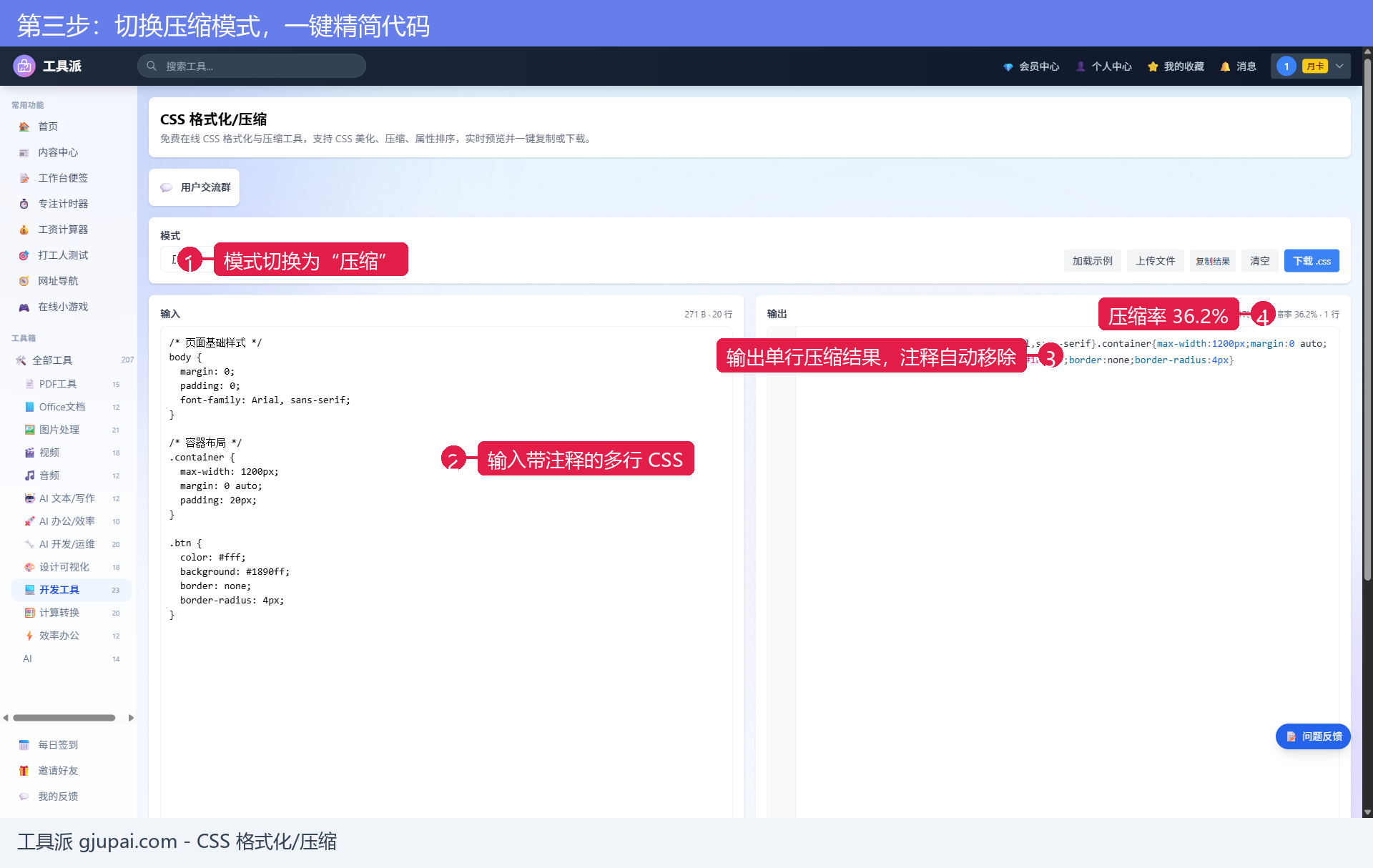This screenshot has width=1373, height=868.
Task: Click 清空 button
Action: click(1259, 261)
